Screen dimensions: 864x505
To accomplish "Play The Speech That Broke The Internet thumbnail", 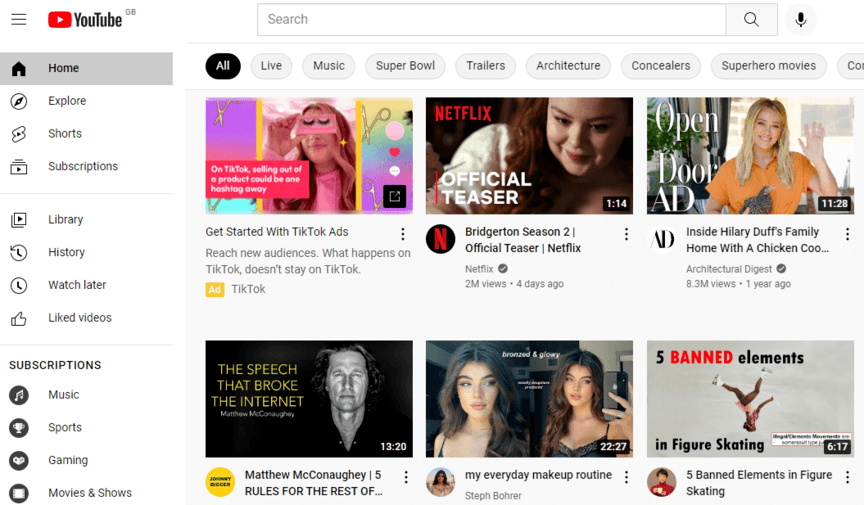I will (x=309, y=399).
